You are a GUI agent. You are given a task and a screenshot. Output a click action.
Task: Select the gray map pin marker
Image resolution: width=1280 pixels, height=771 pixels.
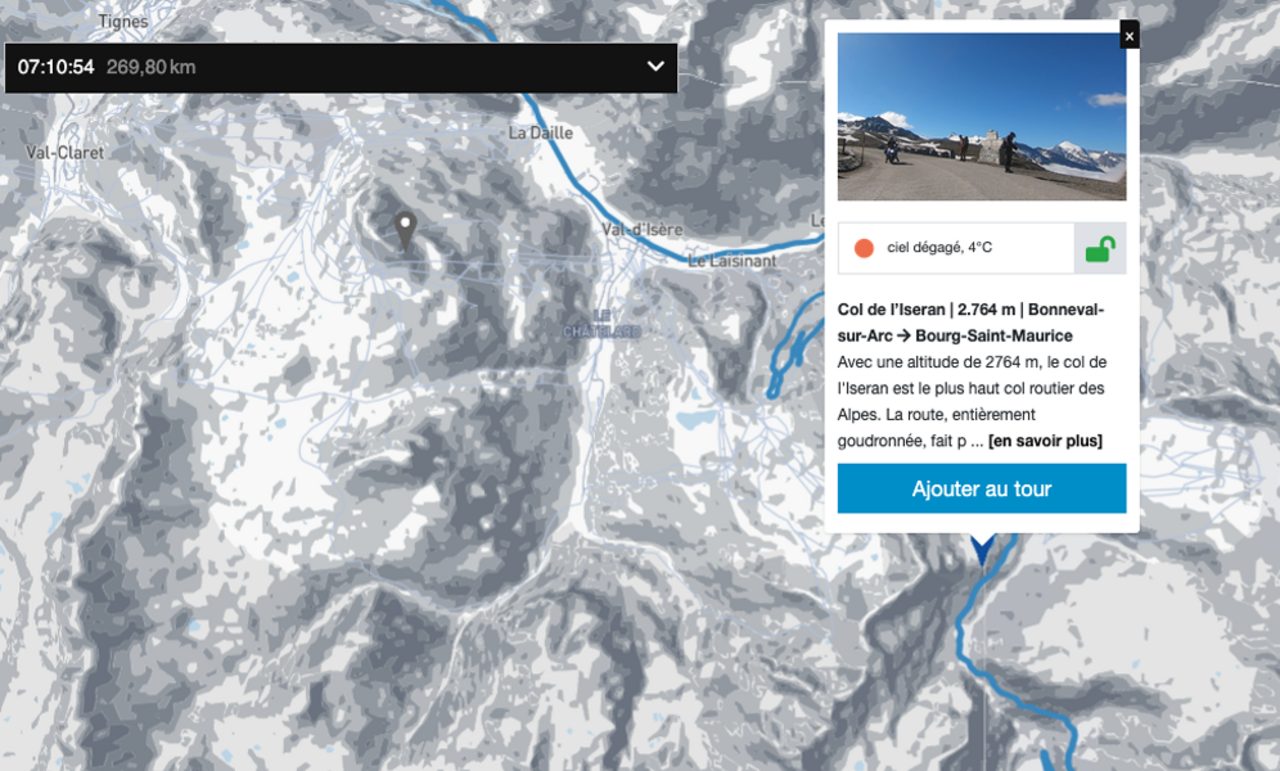[x=404, y=231]
